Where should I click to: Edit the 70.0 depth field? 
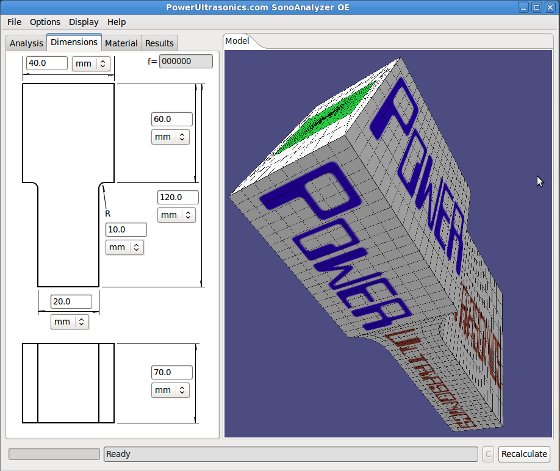pos(172,372)
